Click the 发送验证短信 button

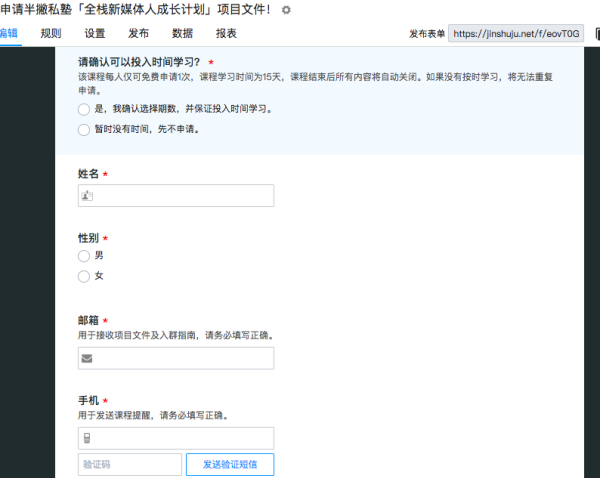[230, 465]
